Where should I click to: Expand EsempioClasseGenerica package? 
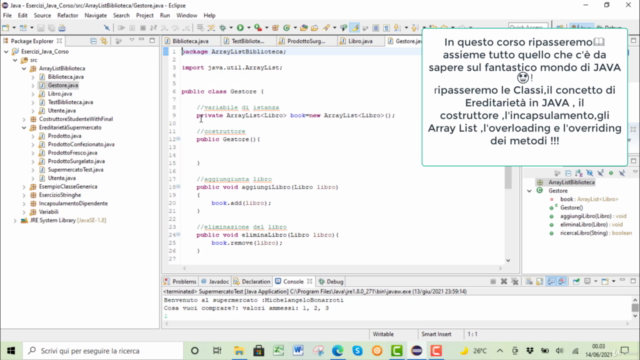(24, 187)
